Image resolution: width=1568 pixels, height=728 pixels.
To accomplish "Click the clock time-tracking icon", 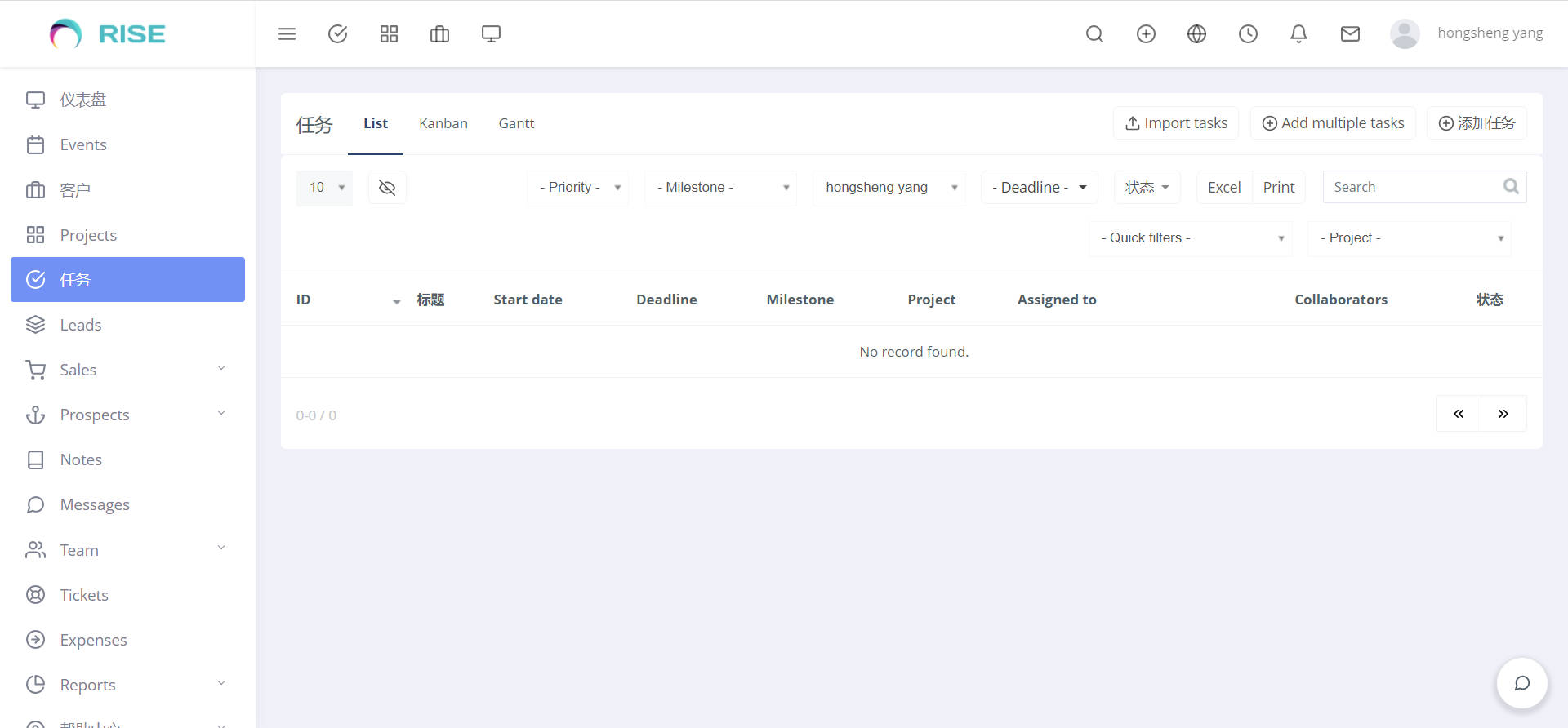I will (1248, 33).
